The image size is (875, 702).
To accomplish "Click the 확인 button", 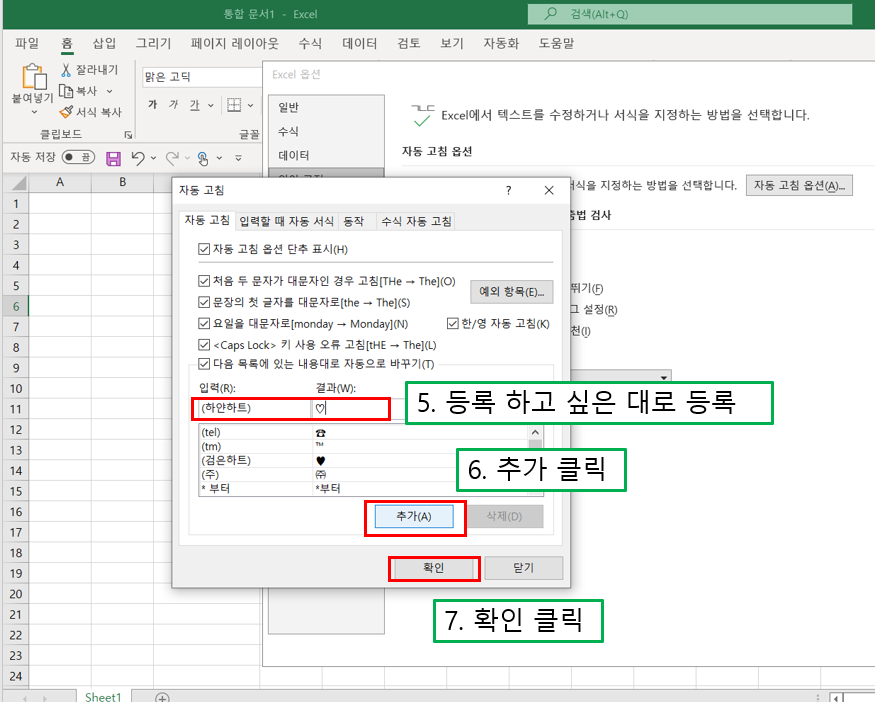I will click(434, 568).
